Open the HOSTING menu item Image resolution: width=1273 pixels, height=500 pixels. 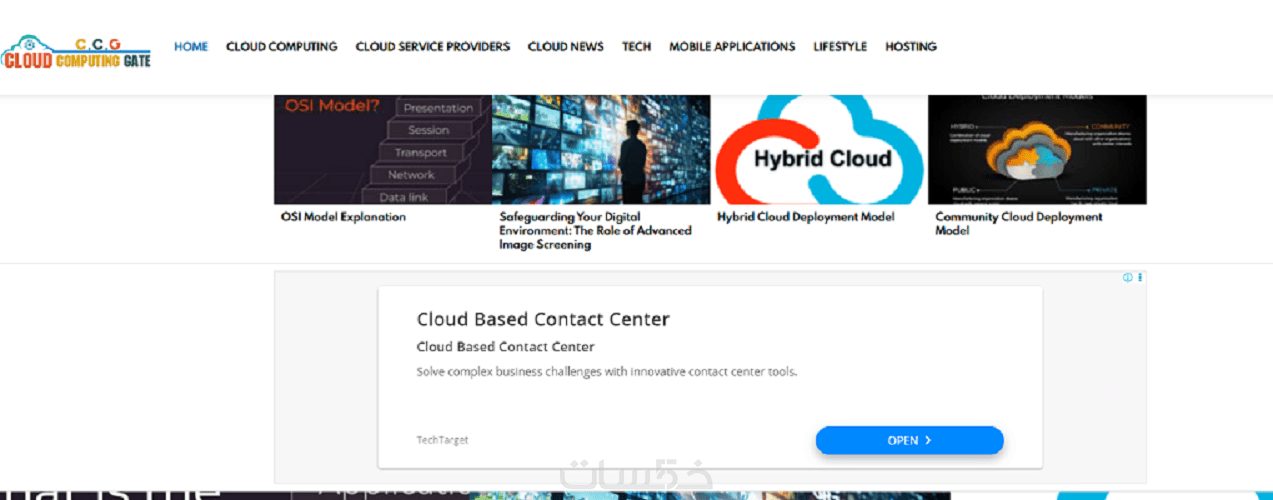pos(911,46)
